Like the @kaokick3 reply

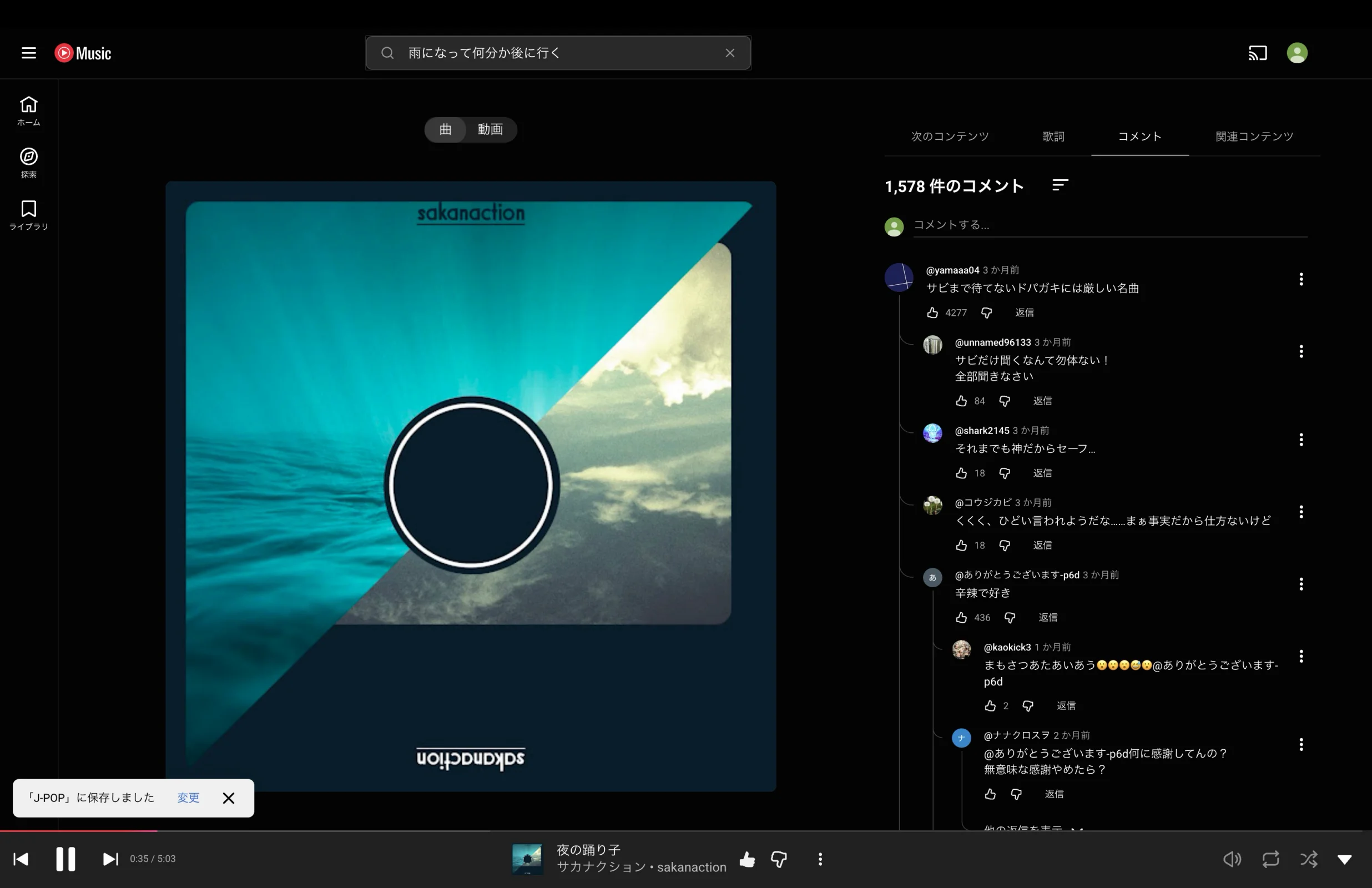click(990, 706)
